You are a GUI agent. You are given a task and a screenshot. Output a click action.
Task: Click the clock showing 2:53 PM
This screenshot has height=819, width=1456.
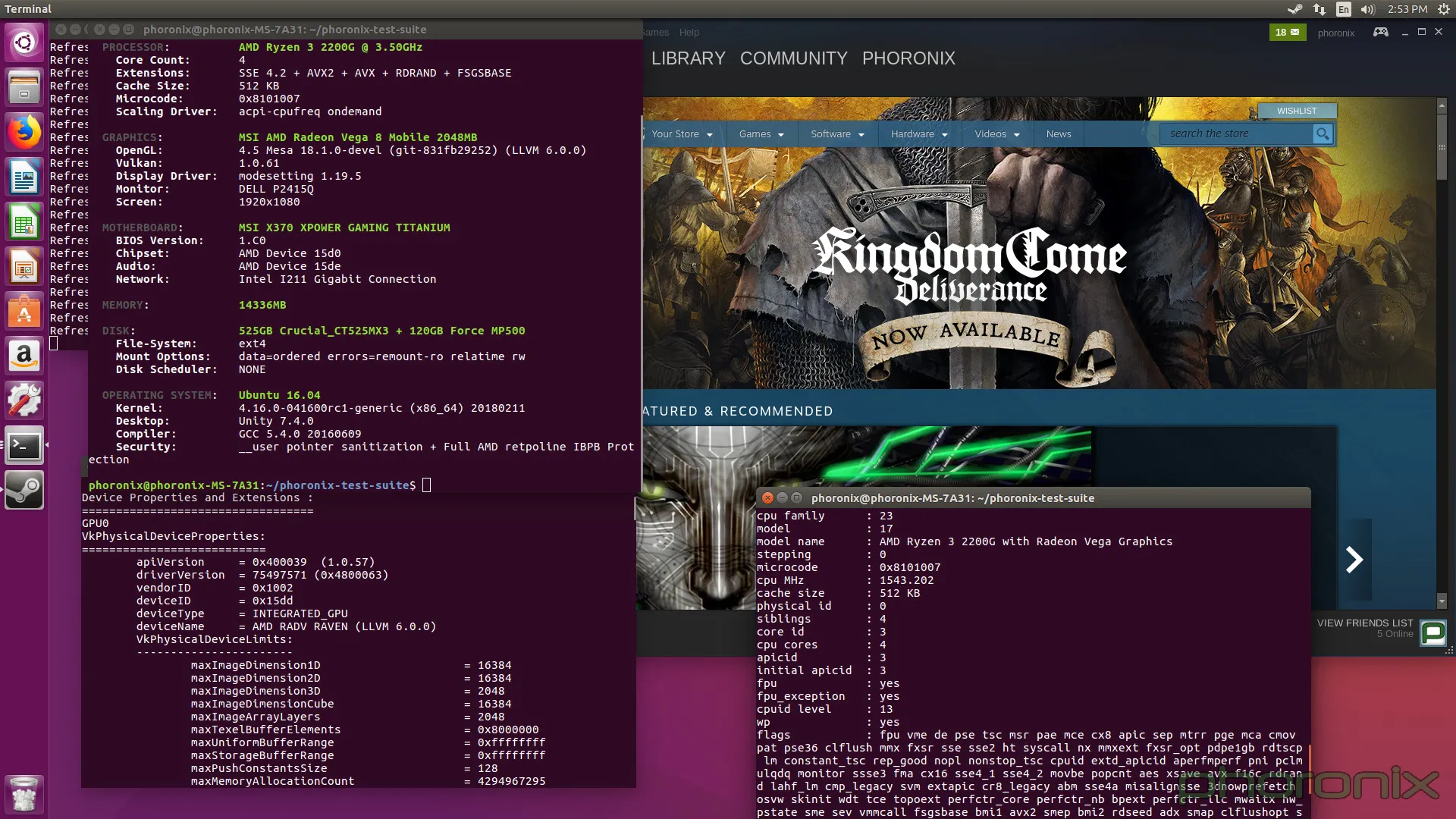tap(1407, 9)
